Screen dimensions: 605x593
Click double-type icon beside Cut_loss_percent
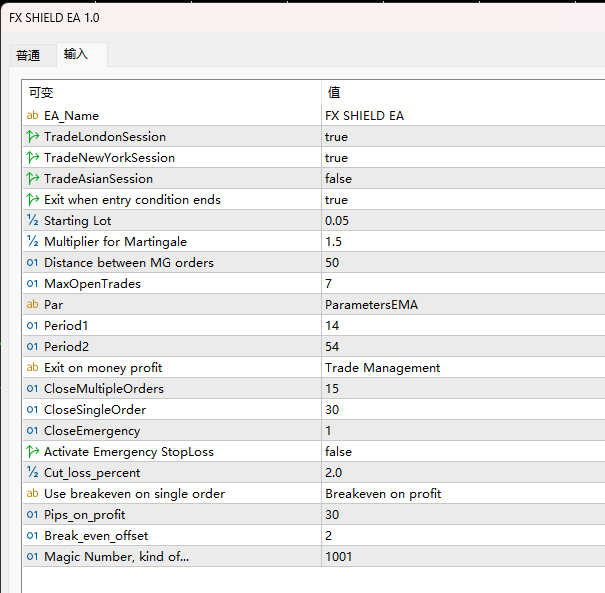coord(32,472)
